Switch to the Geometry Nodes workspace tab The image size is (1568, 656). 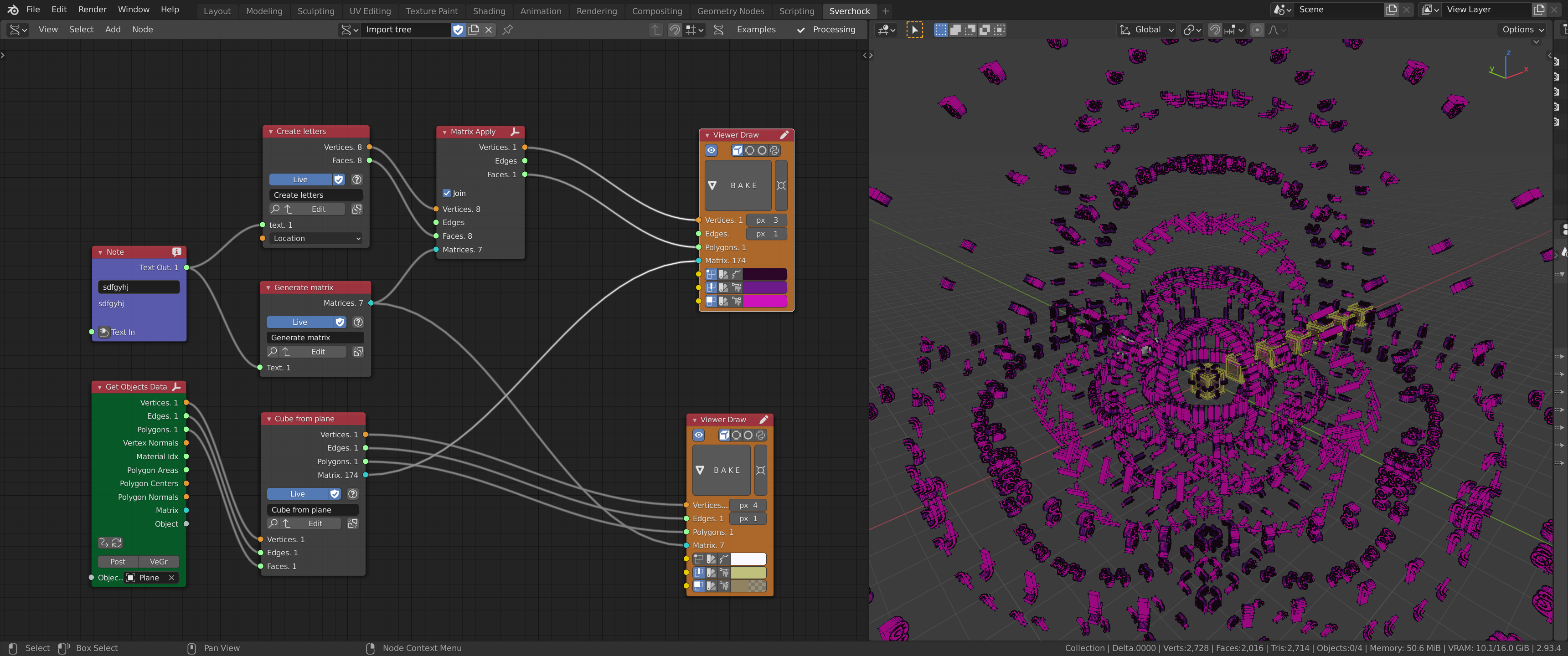(730, 11)
